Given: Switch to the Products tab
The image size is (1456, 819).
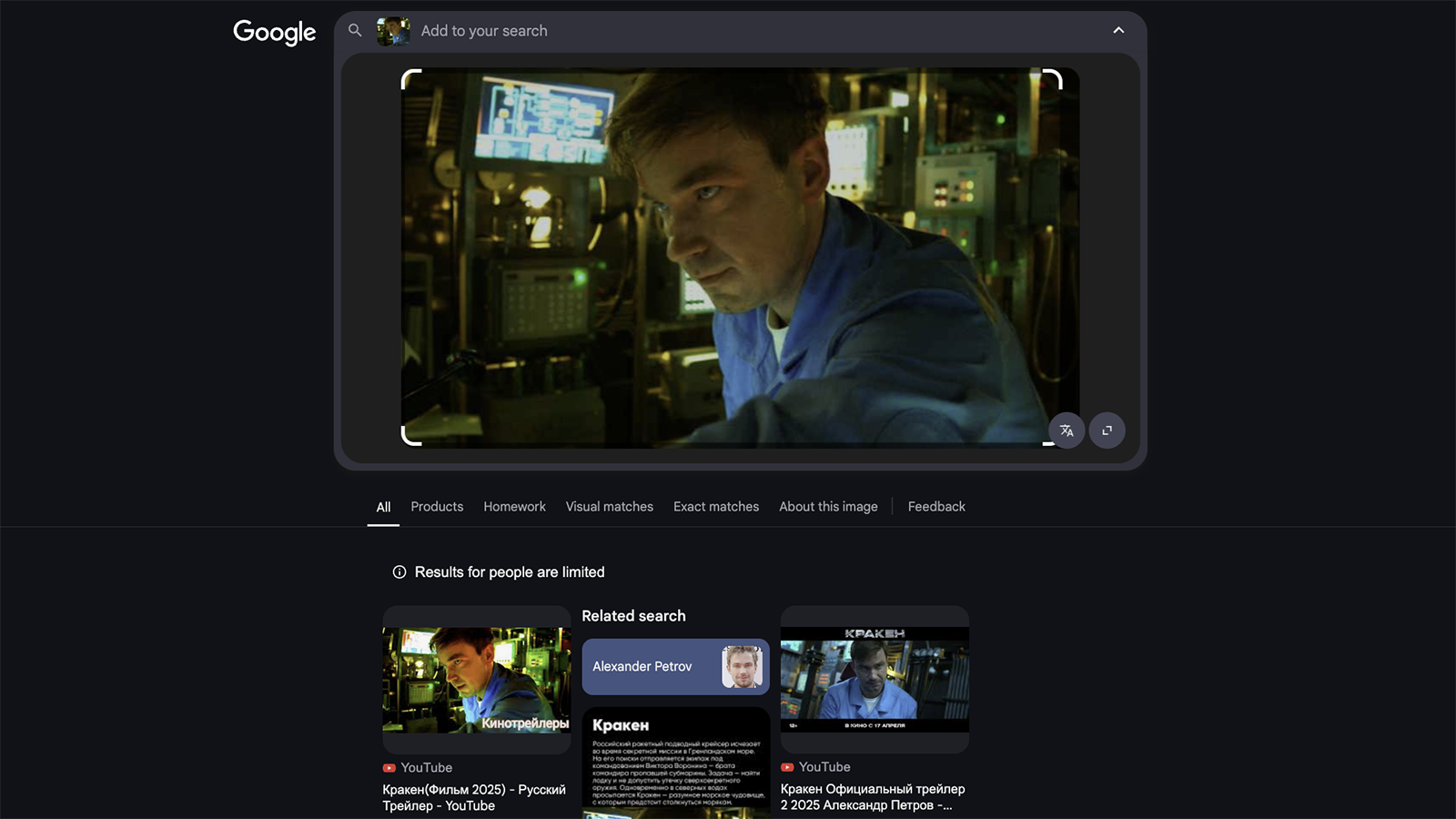Looking at the screenshot, I should tap(437, 507).
